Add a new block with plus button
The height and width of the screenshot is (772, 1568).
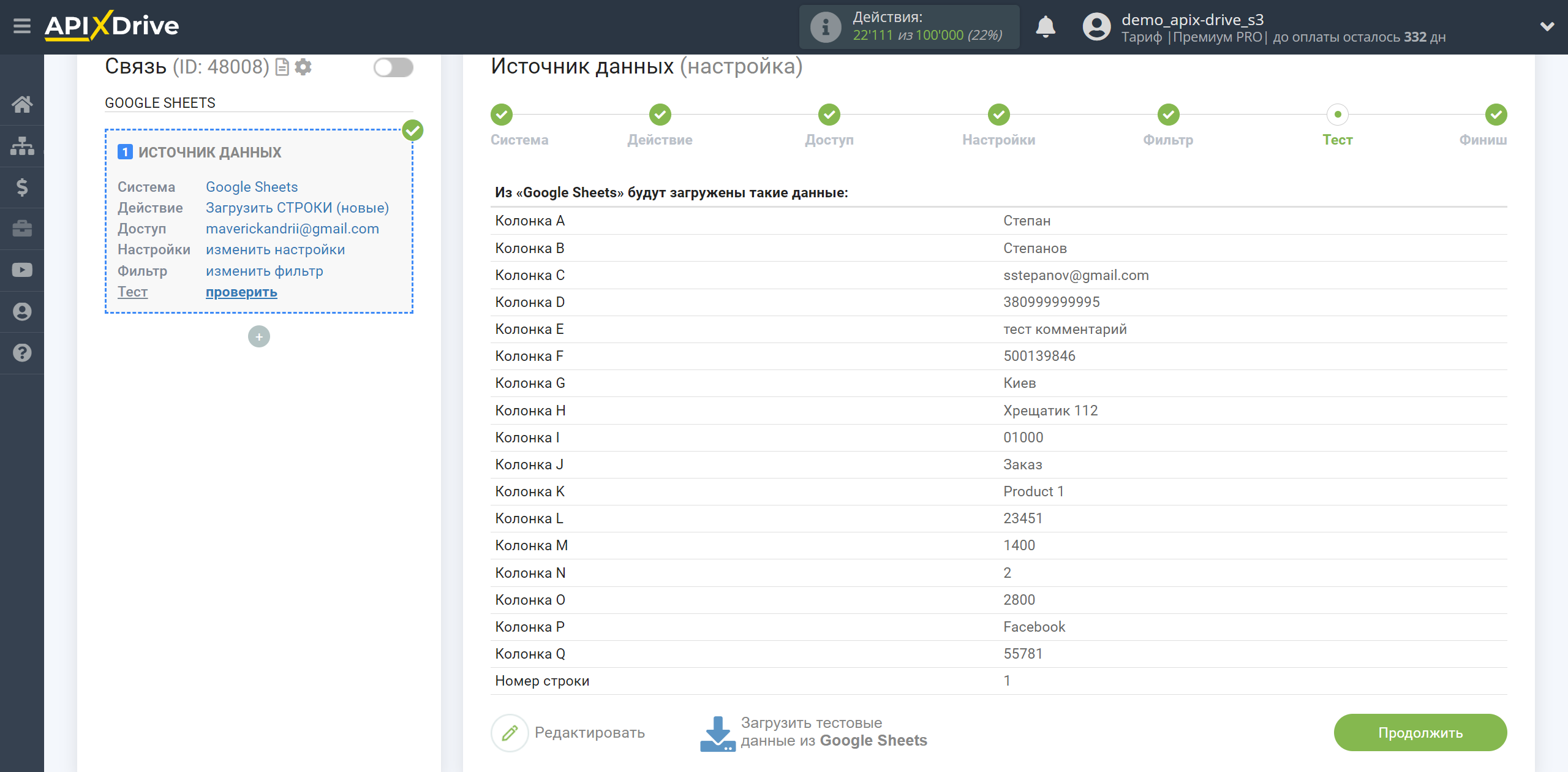pos(259,336)
